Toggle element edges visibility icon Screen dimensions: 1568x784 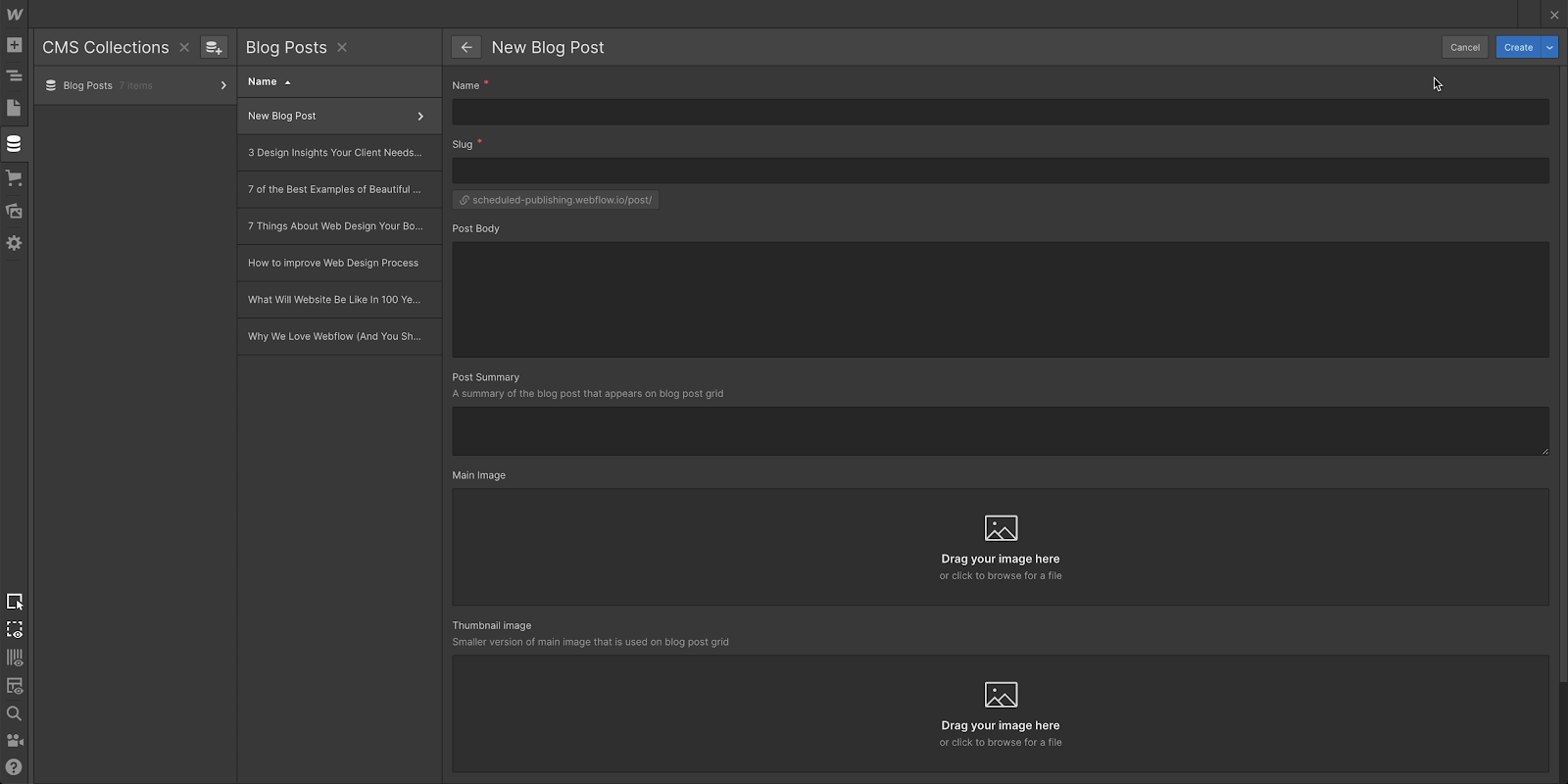click(14, 630)
